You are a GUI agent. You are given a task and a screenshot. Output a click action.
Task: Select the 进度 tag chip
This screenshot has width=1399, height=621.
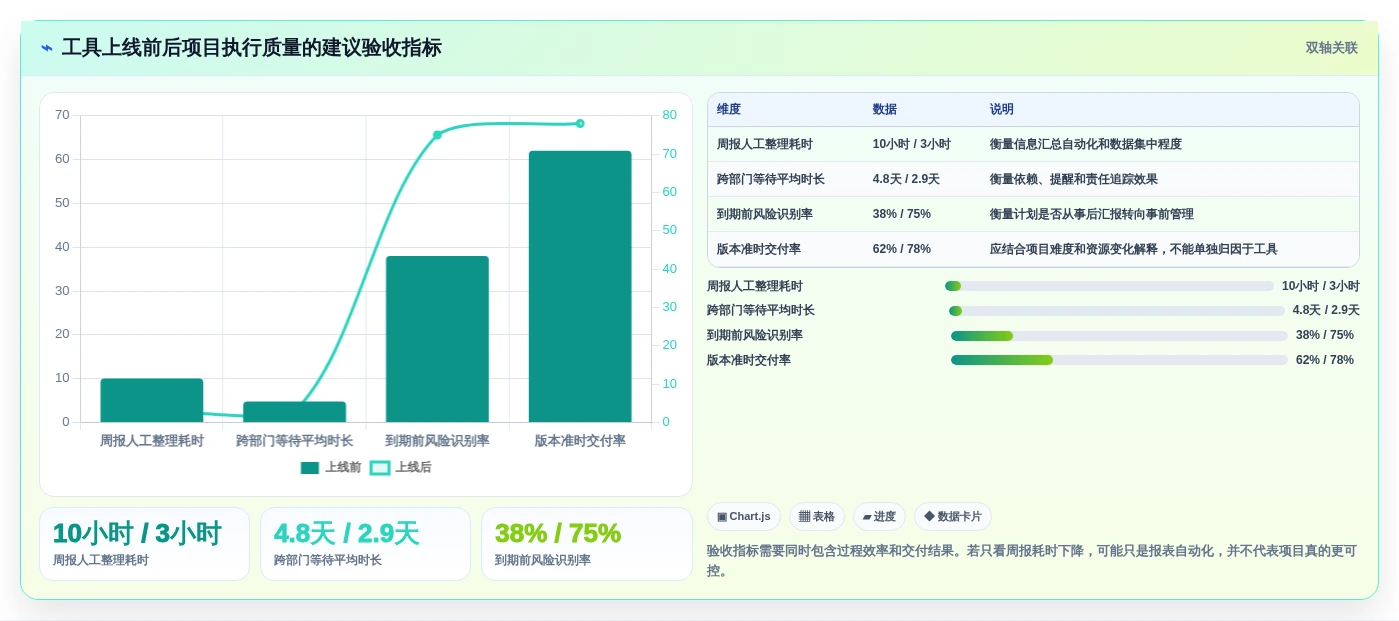tap(880, 517)
